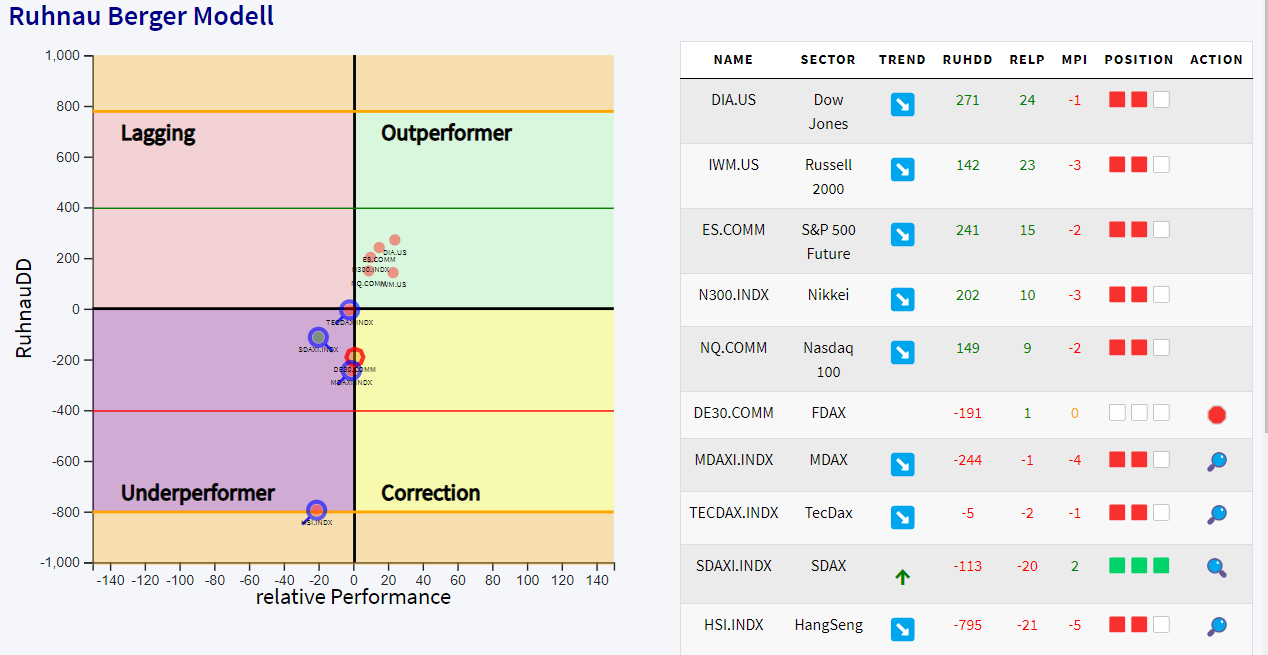
Task: Click the IWM.US name in the table
Action: coord(733,165)
